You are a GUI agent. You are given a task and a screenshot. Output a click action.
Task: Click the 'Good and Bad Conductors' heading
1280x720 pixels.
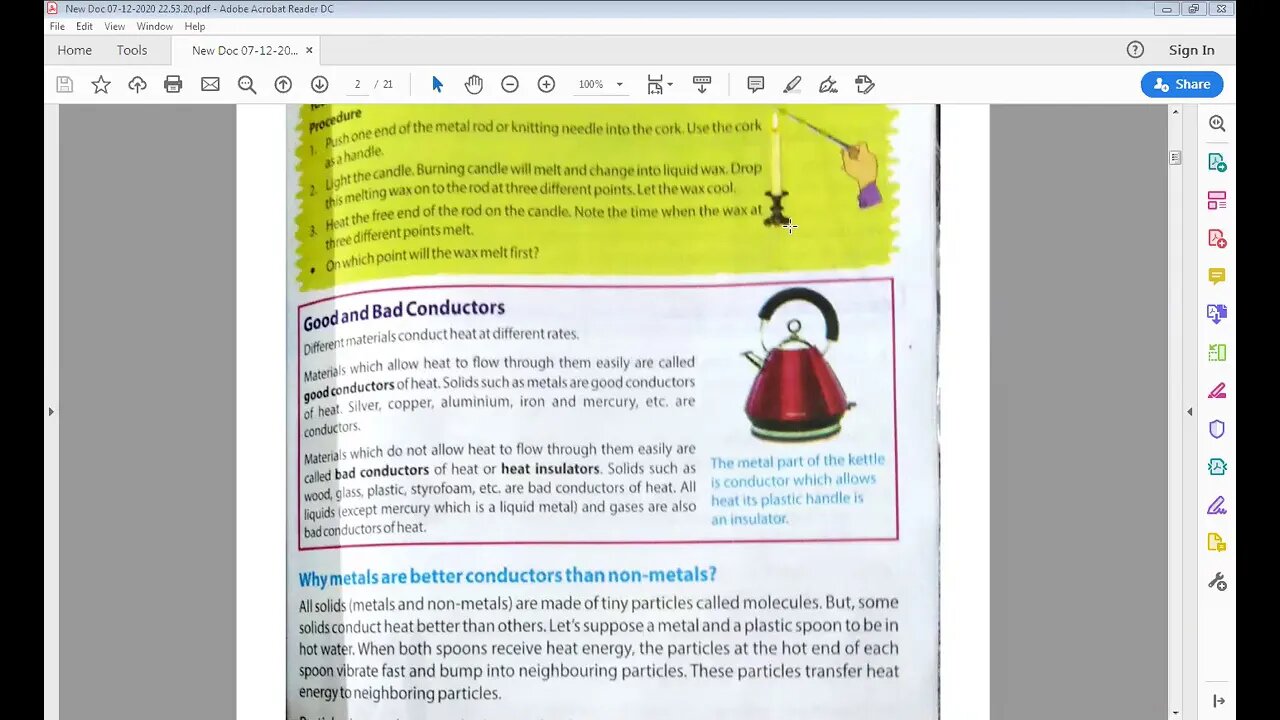pos(404,314)
